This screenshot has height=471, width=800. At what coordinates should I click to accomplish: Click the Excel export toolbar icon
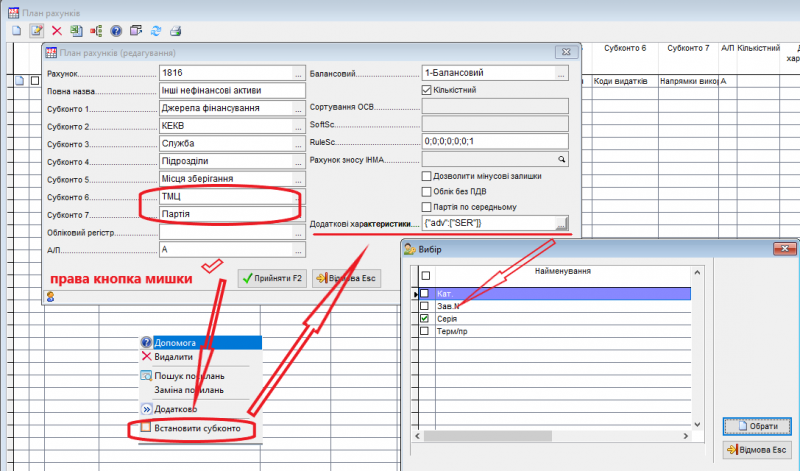coord(76,31)
